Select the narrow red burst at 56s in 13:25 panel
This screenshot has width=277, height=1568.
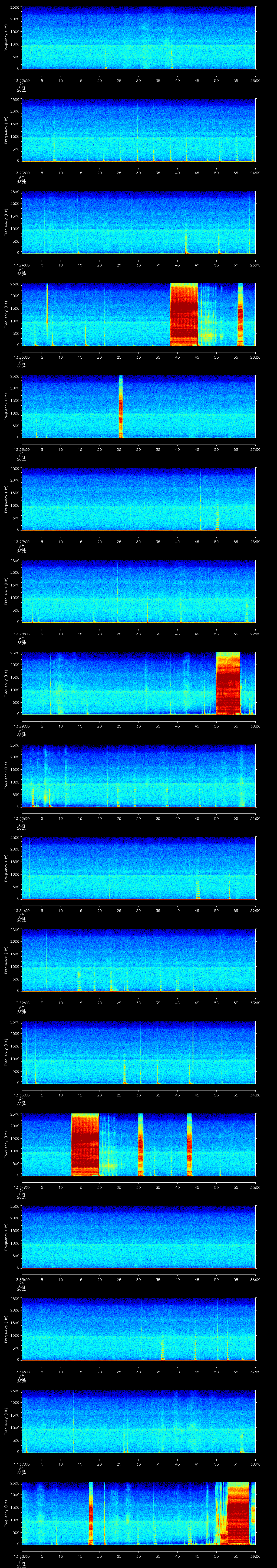(240, 315)
